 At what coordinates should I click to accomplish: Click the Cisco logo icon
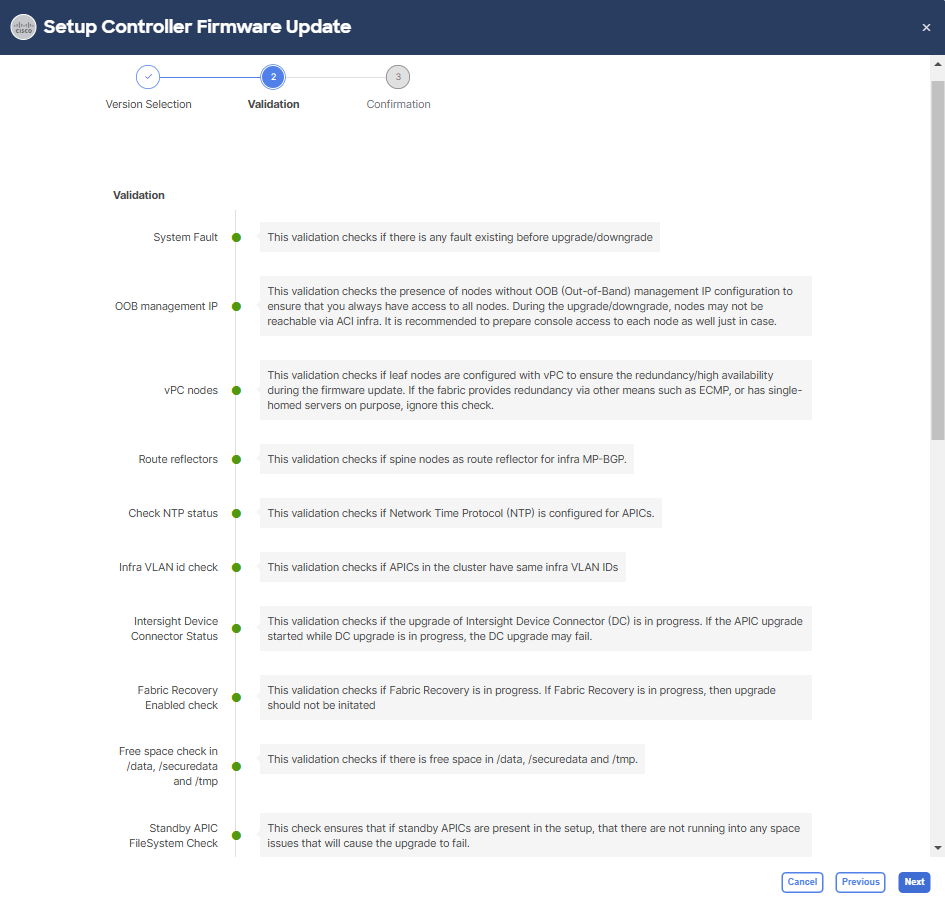pyautogui.click(x=23, y=27)
